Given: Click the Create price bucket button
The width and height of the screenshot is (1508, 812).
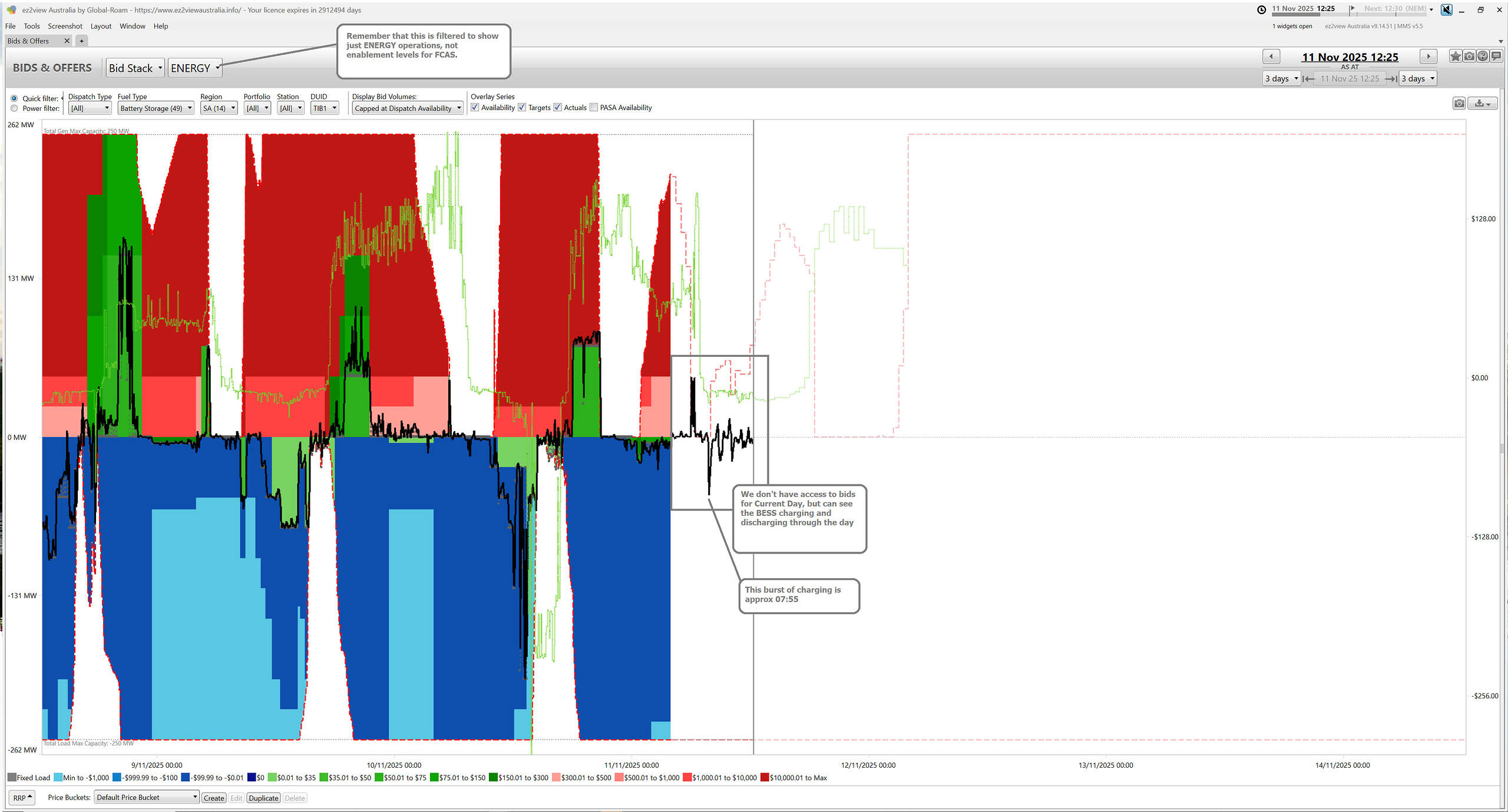Looking at the screenshot, I should (x=213, y=798).
